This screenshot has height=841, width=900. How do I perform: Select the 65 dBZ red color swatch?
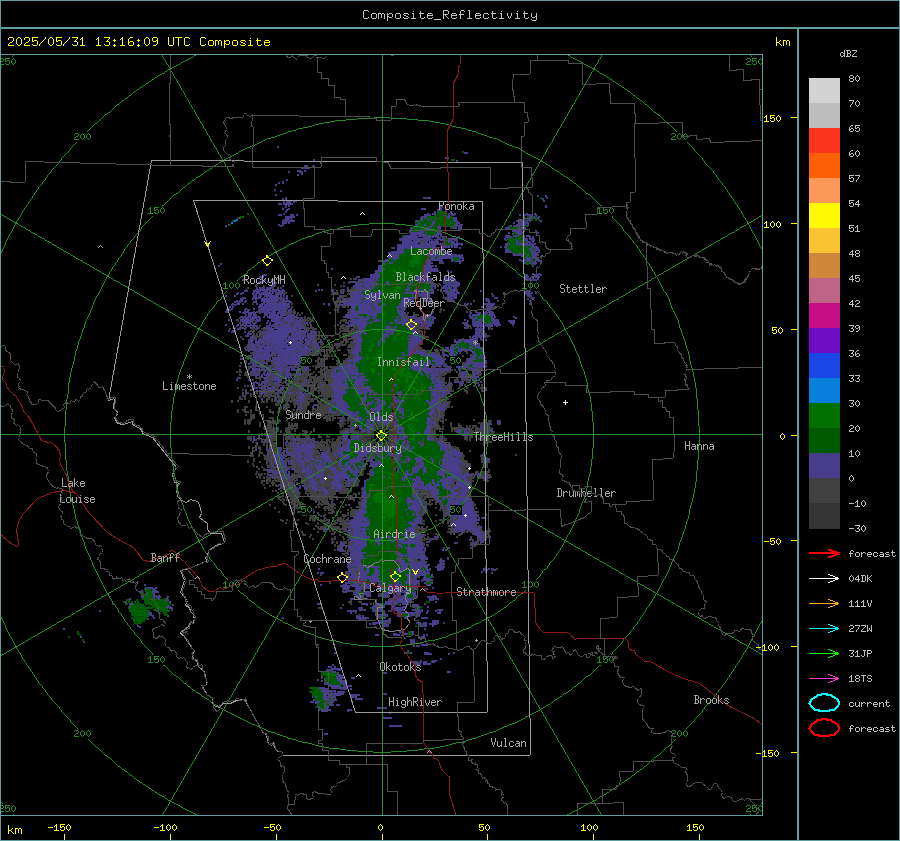pos(824,141)
